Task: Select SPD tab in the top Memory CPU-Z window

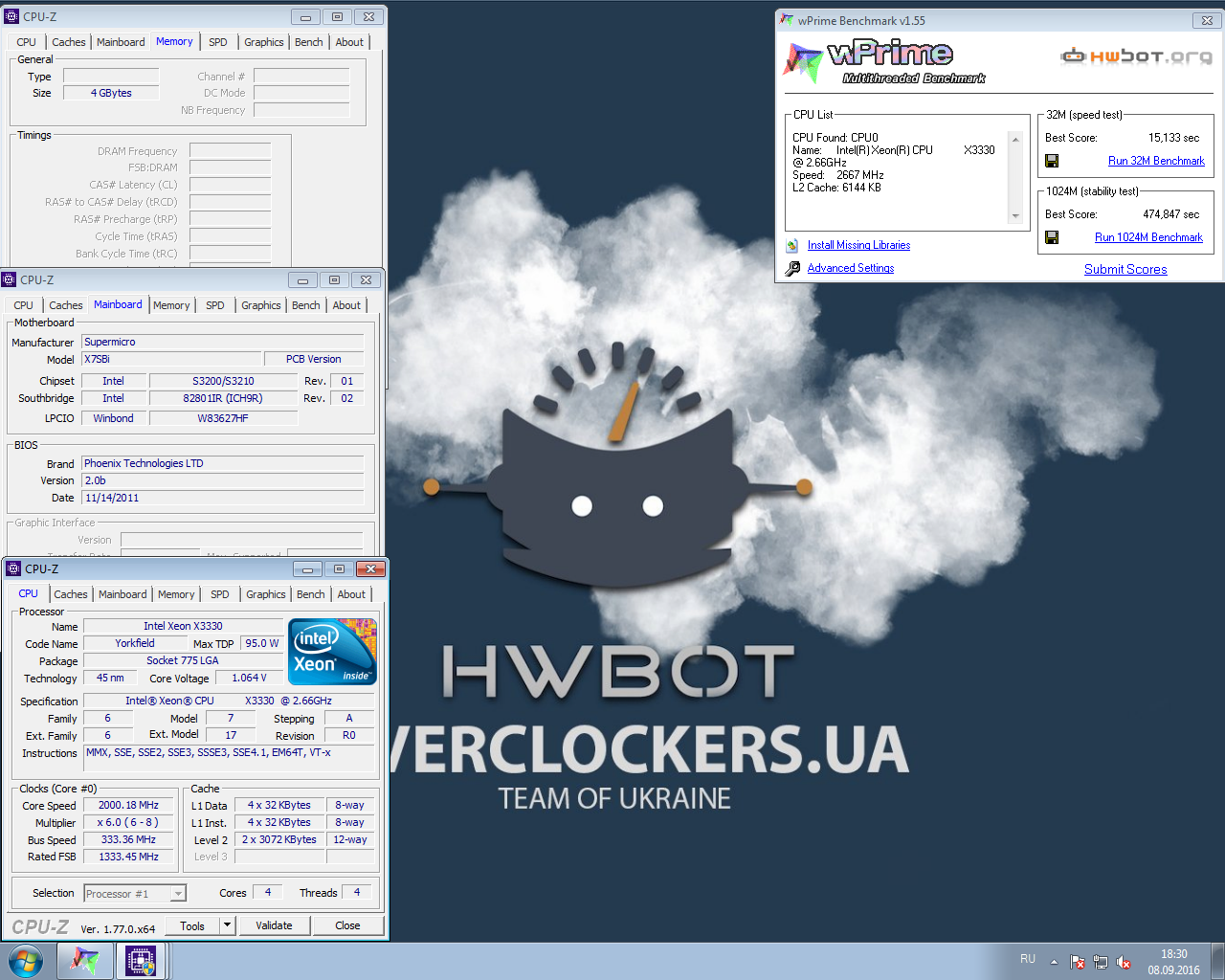Action: point(218,42)
